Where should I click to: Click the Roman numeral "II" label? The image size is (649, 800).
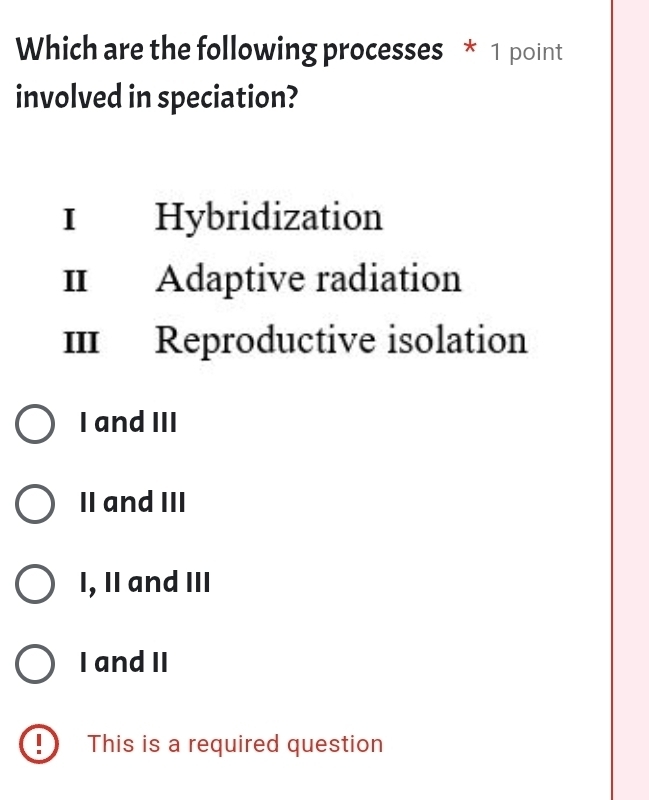coord(74,280)
